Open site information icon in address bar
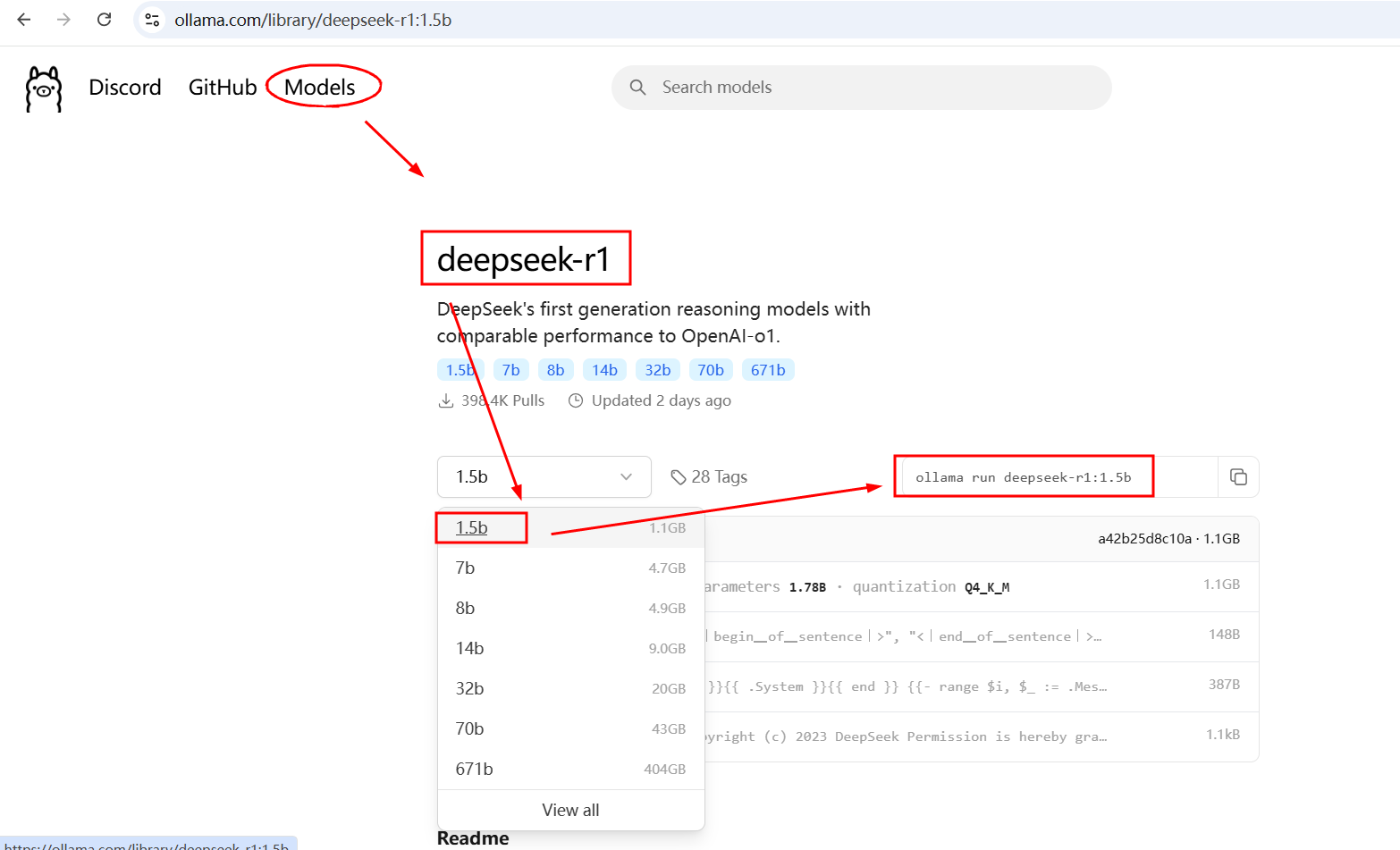Image resolution: width=1400 pixels, height=850 pixels. [x=152, y=20]
